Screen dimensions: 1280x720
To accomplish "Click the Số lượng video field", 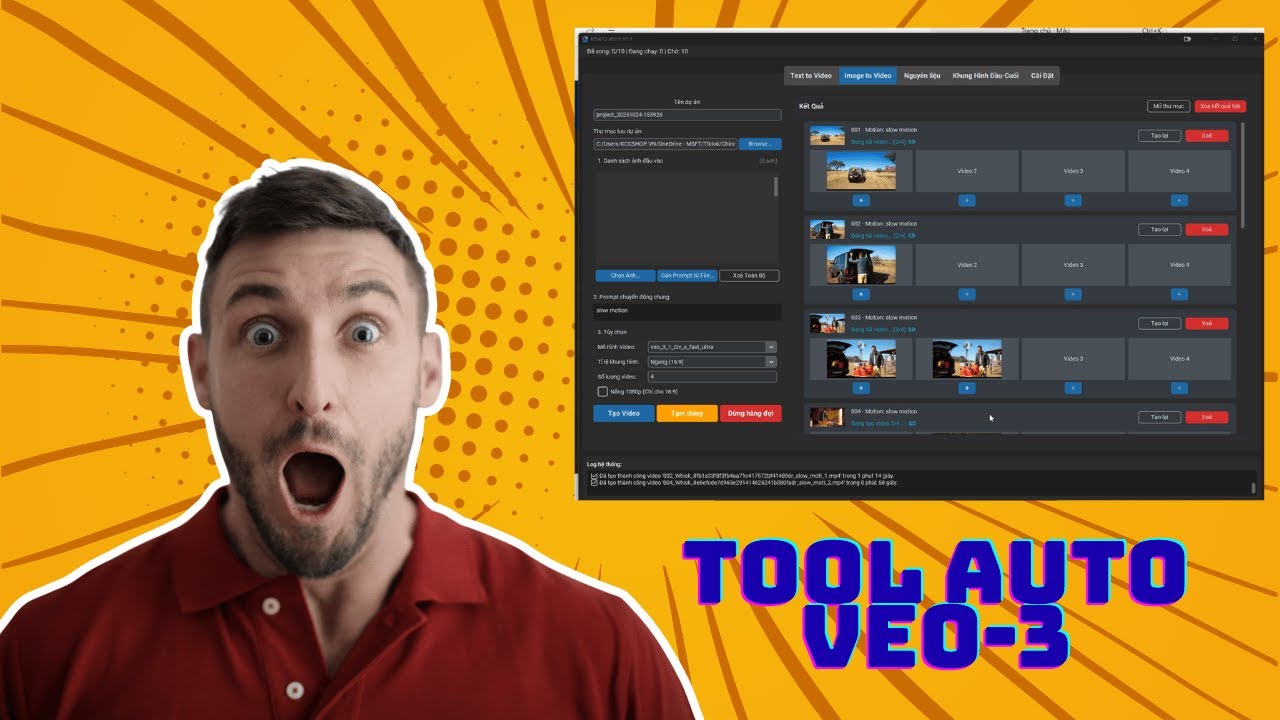I will pos(712,376).
